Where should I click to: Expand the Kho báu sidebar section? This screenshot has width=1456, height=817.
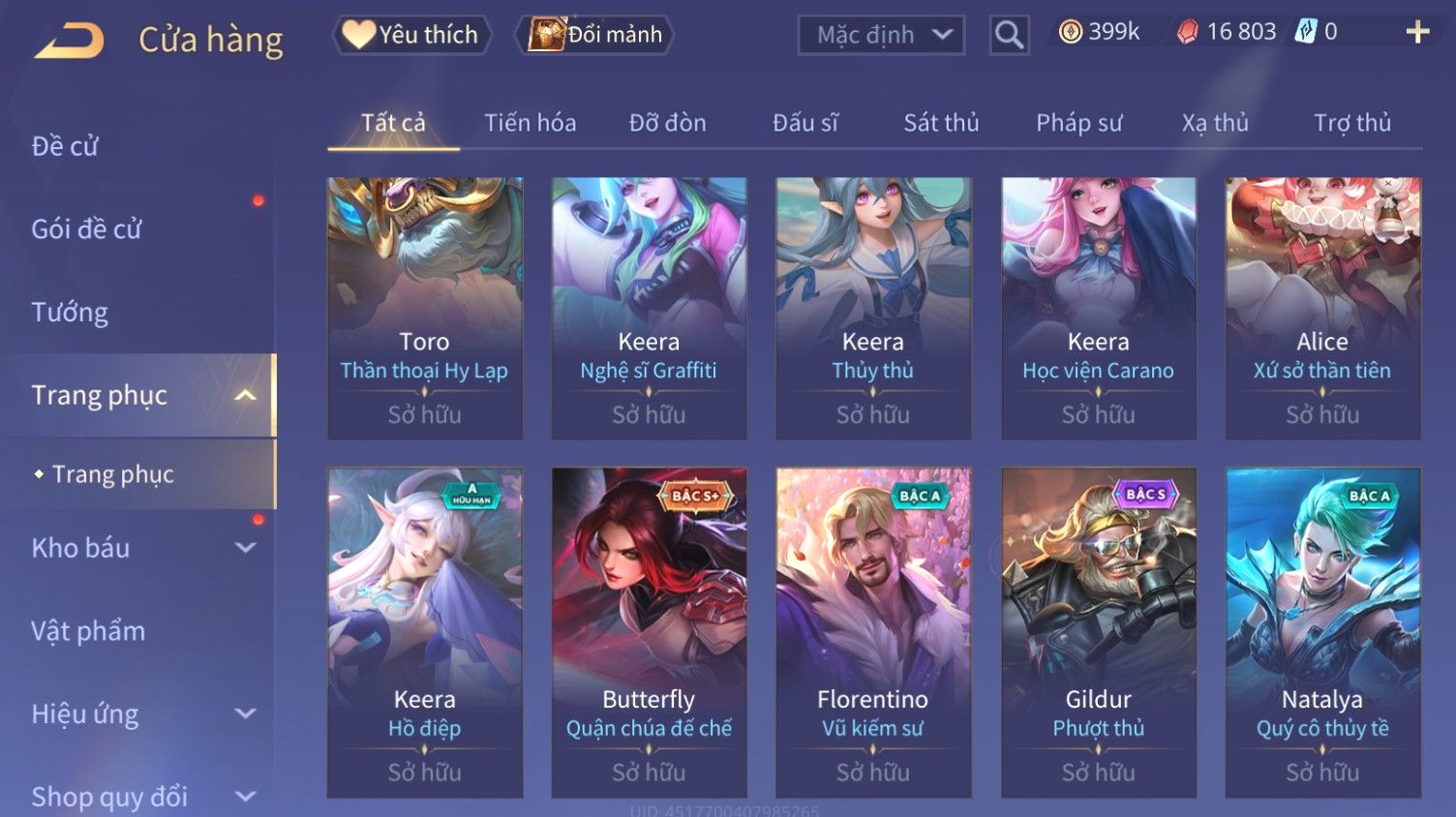(246, 548)
